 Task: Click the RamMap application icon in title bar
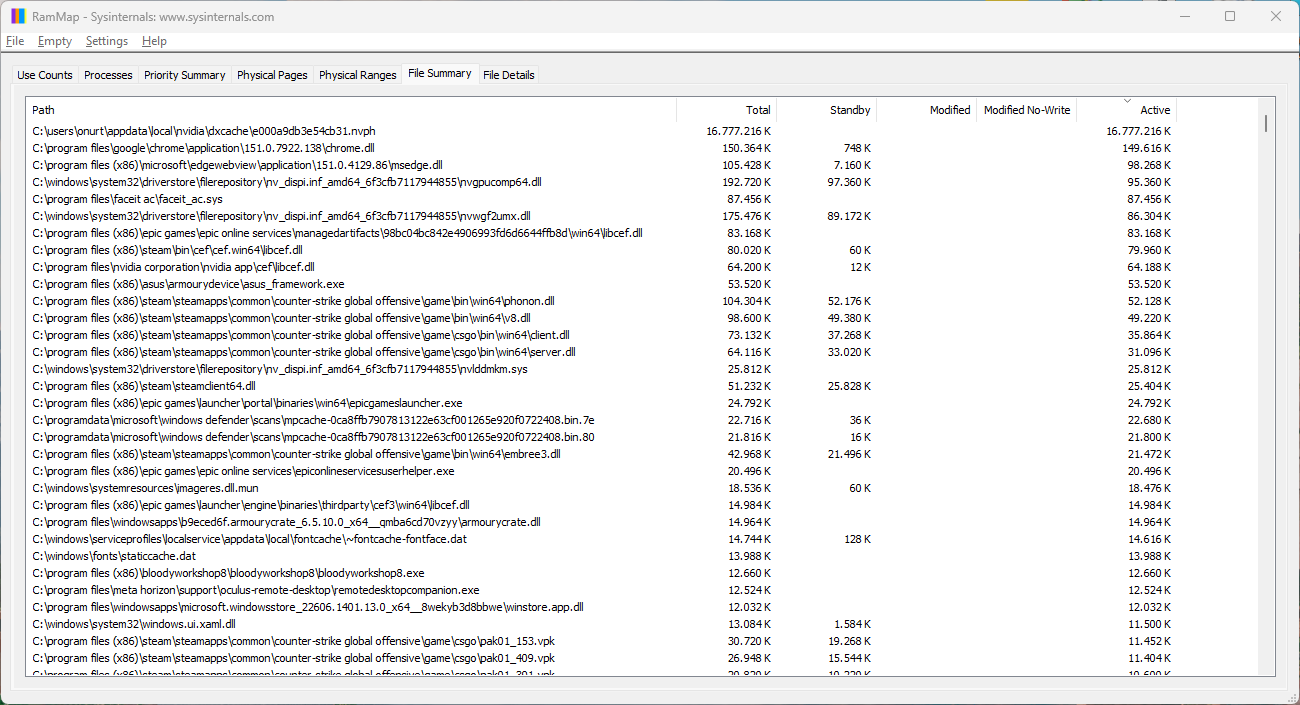point(18,16)
